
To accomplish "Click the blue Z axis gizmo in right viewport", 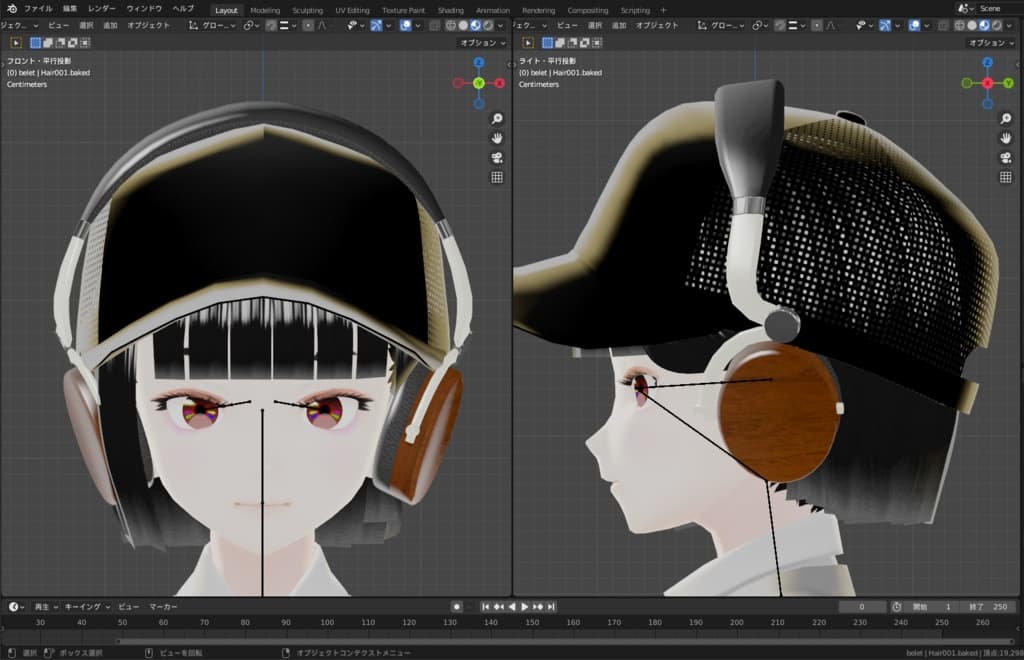I will [x=988, y=62].
